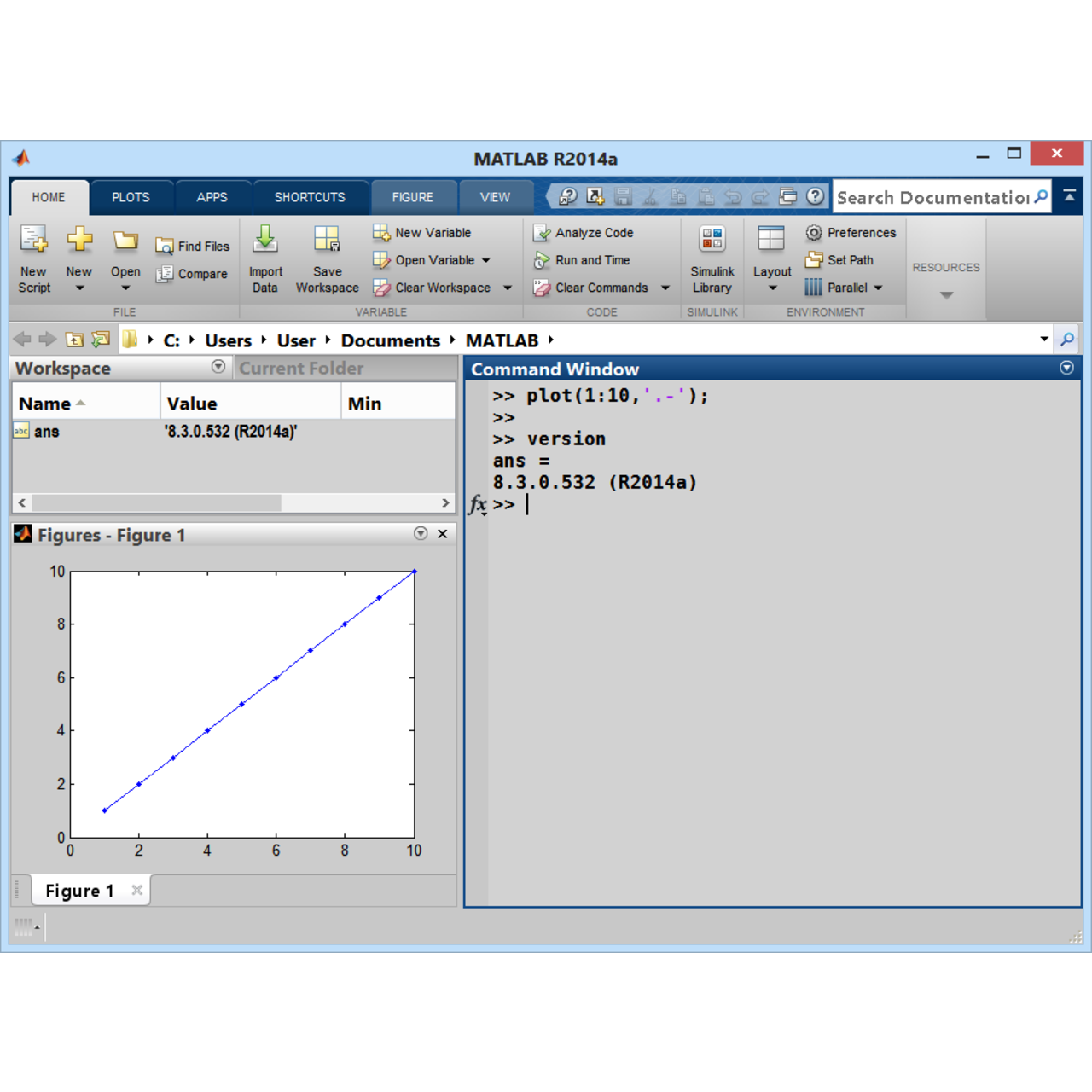Image resolution: width=1092 pixels, height=1092 pixels.
Task: Click the Set Path icon
Action: click(814, 260)
